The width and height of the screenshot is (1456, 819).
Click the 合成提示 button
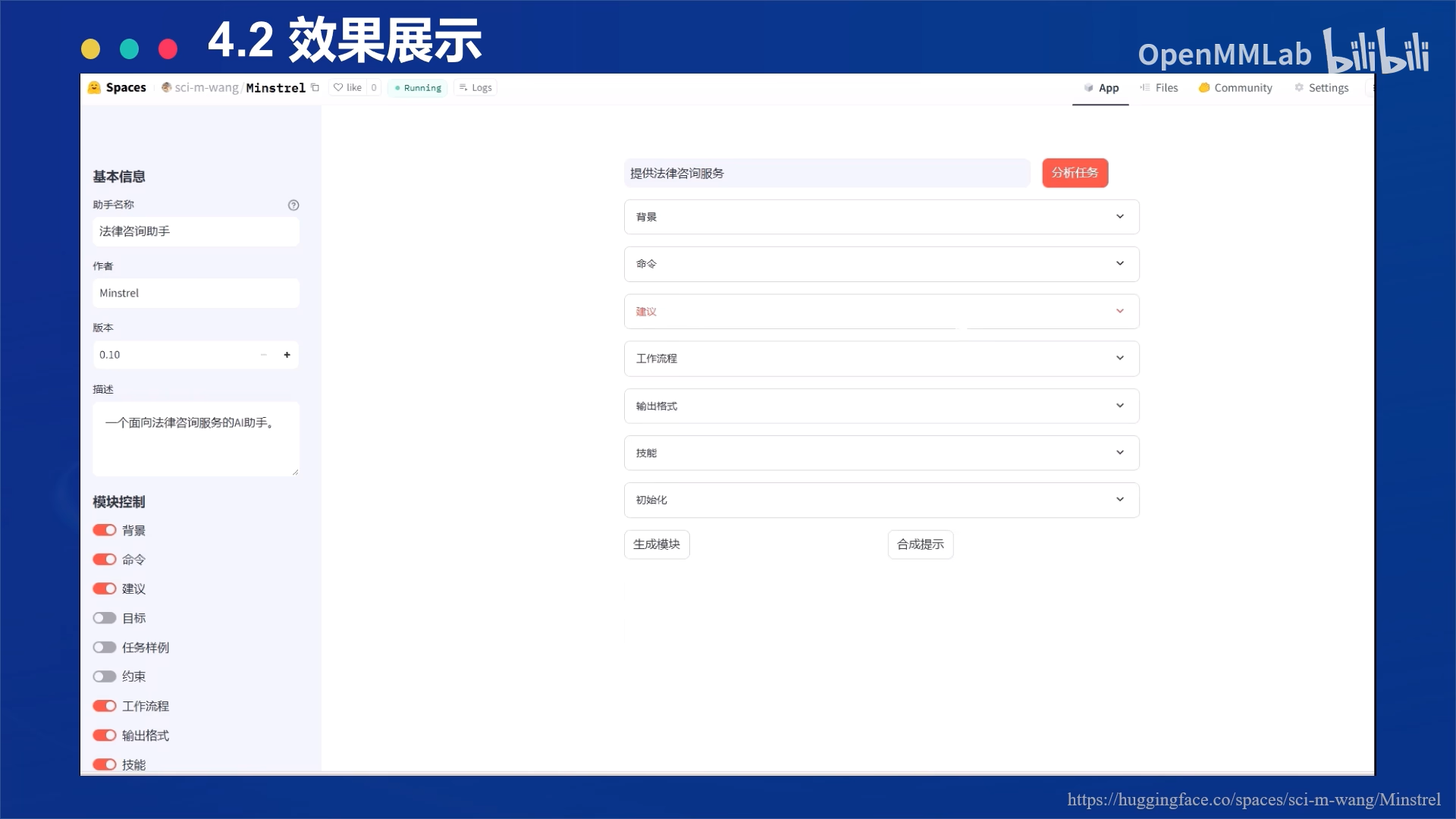pos(921,544)
